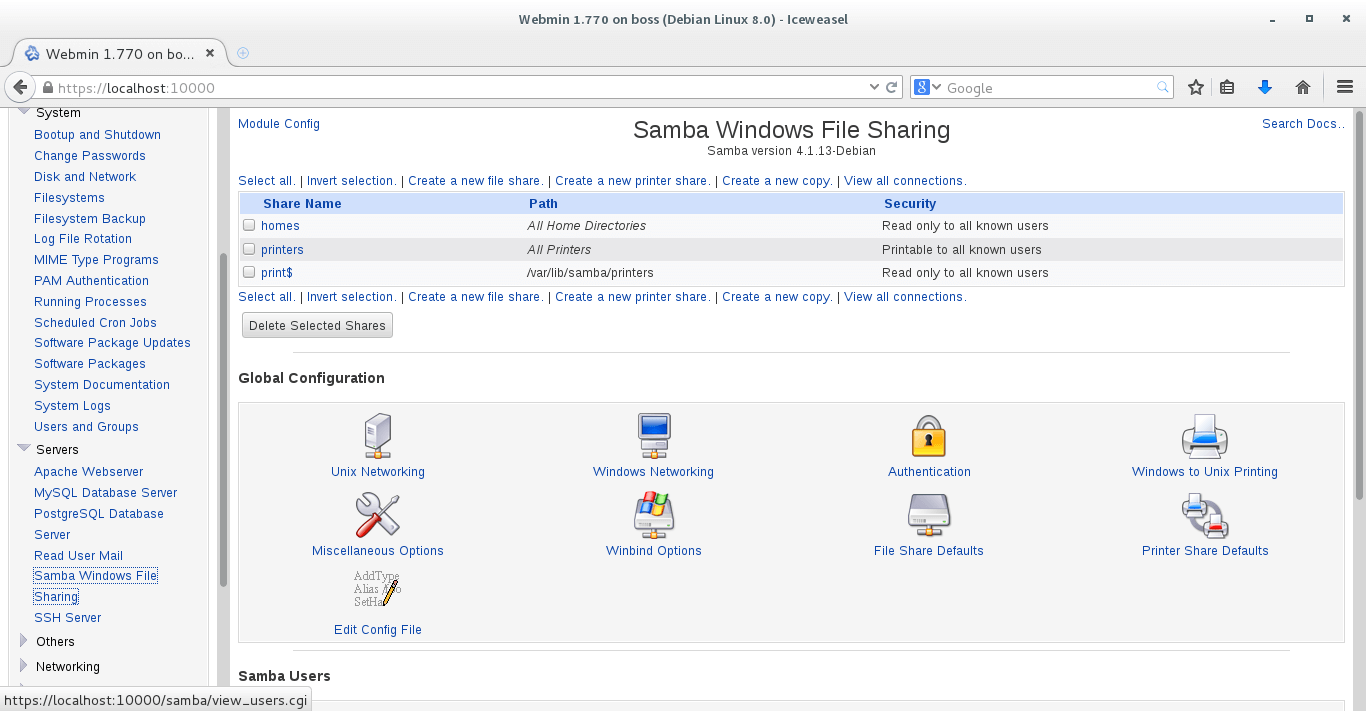Click the upper Invert selection link
This screenshot has height=711, width=1366.
click(351, 180)
